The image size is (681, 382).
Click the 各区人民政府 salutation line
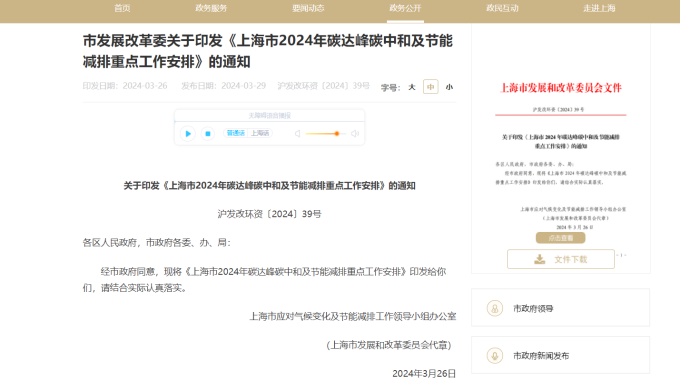tap(157, 243)
